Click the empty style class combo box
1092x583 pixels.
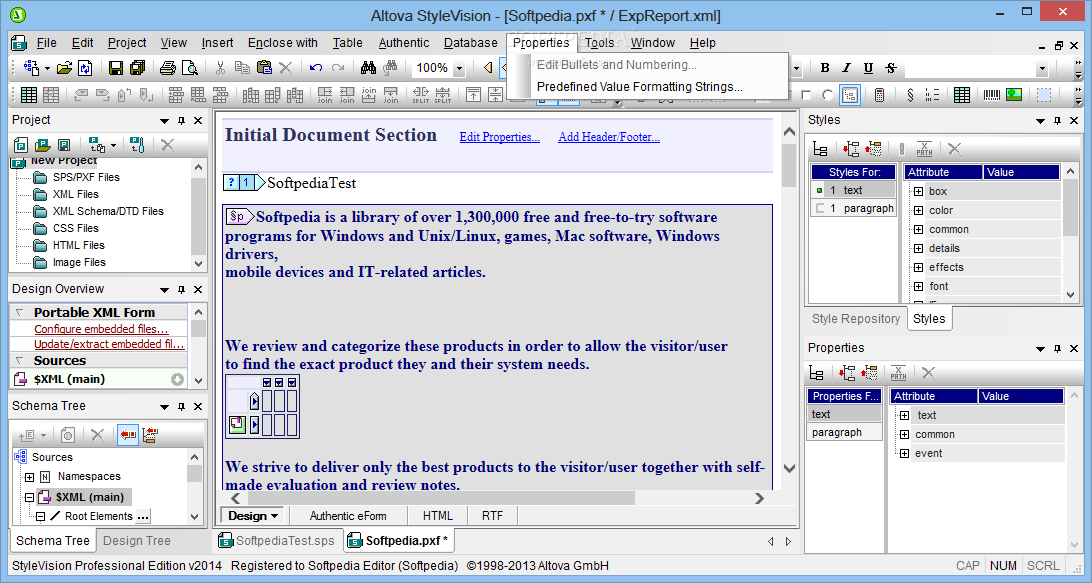976,68
